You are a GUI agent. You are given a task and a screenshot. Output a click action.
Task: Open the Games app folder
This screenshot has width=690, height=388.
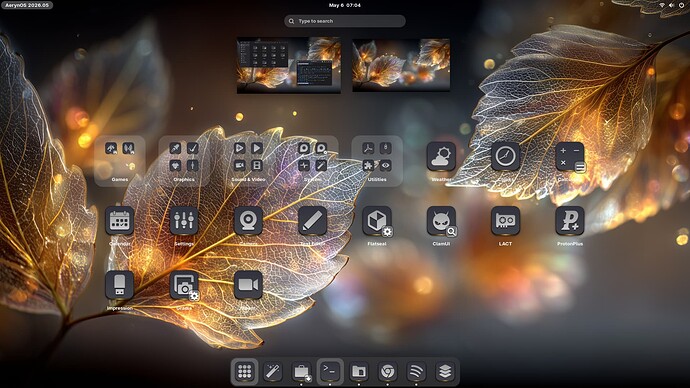point(120,161)
